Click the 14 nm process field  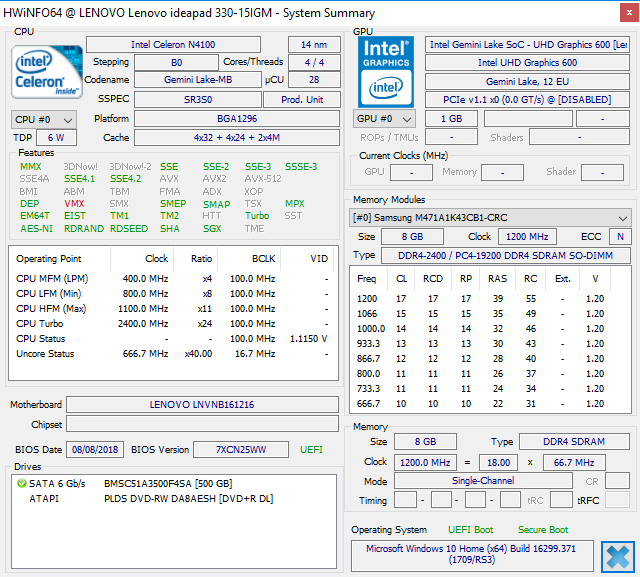[314, 44]
